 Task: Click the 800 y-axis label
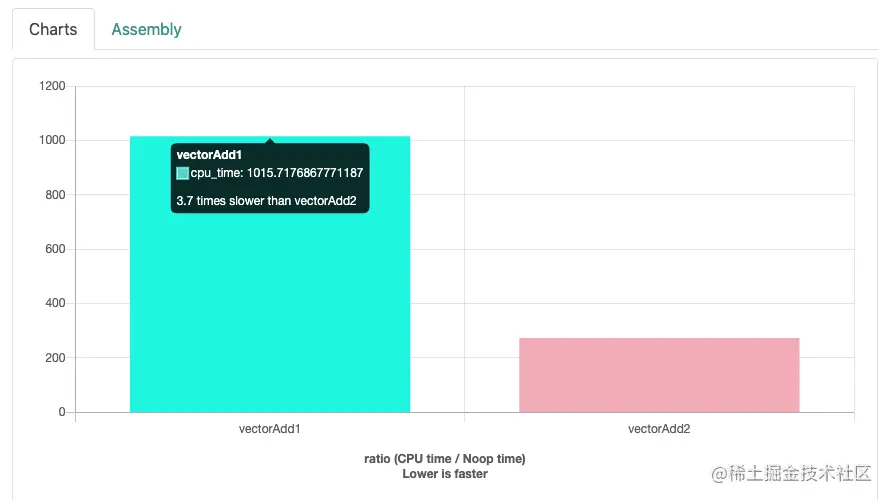[55, 195]
